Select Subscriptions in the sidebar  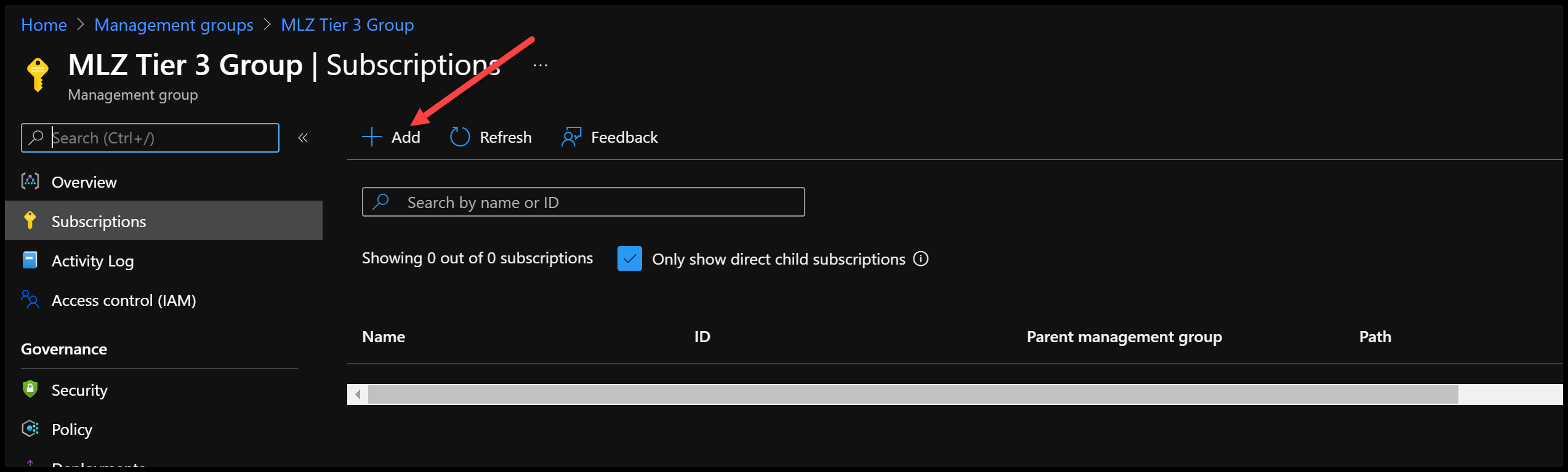click(164, 220)
